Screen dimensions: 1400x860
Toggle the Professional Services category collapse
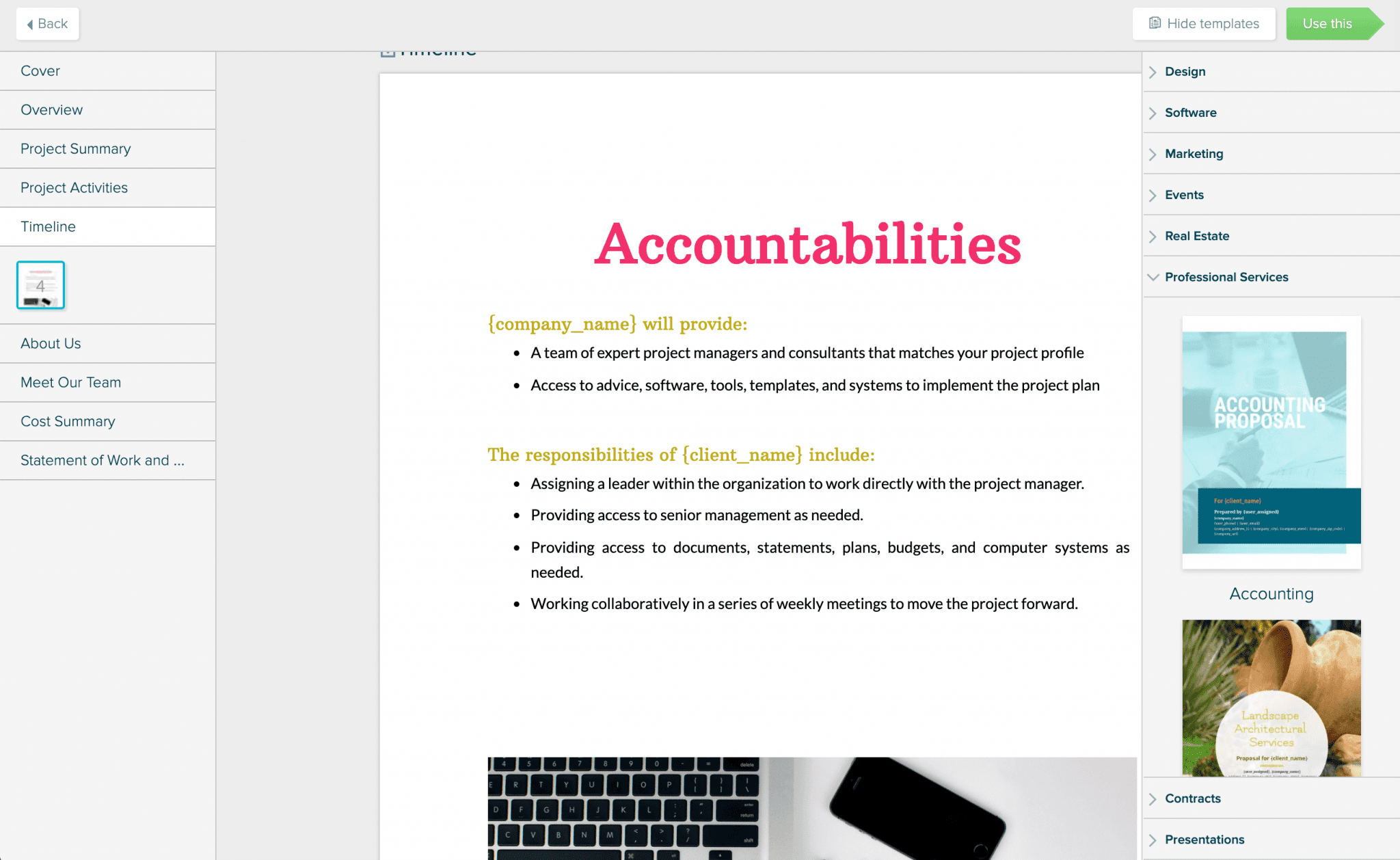click(1154, 277)
